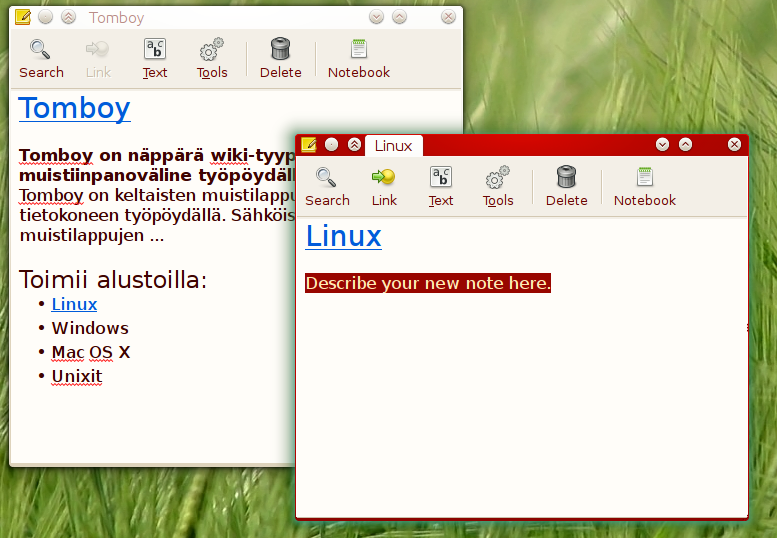Viewport: 777px width, 538px height.
Task: Click the bold 'Tomboy on näppärä' paragraph
Action: coord(158,165)
